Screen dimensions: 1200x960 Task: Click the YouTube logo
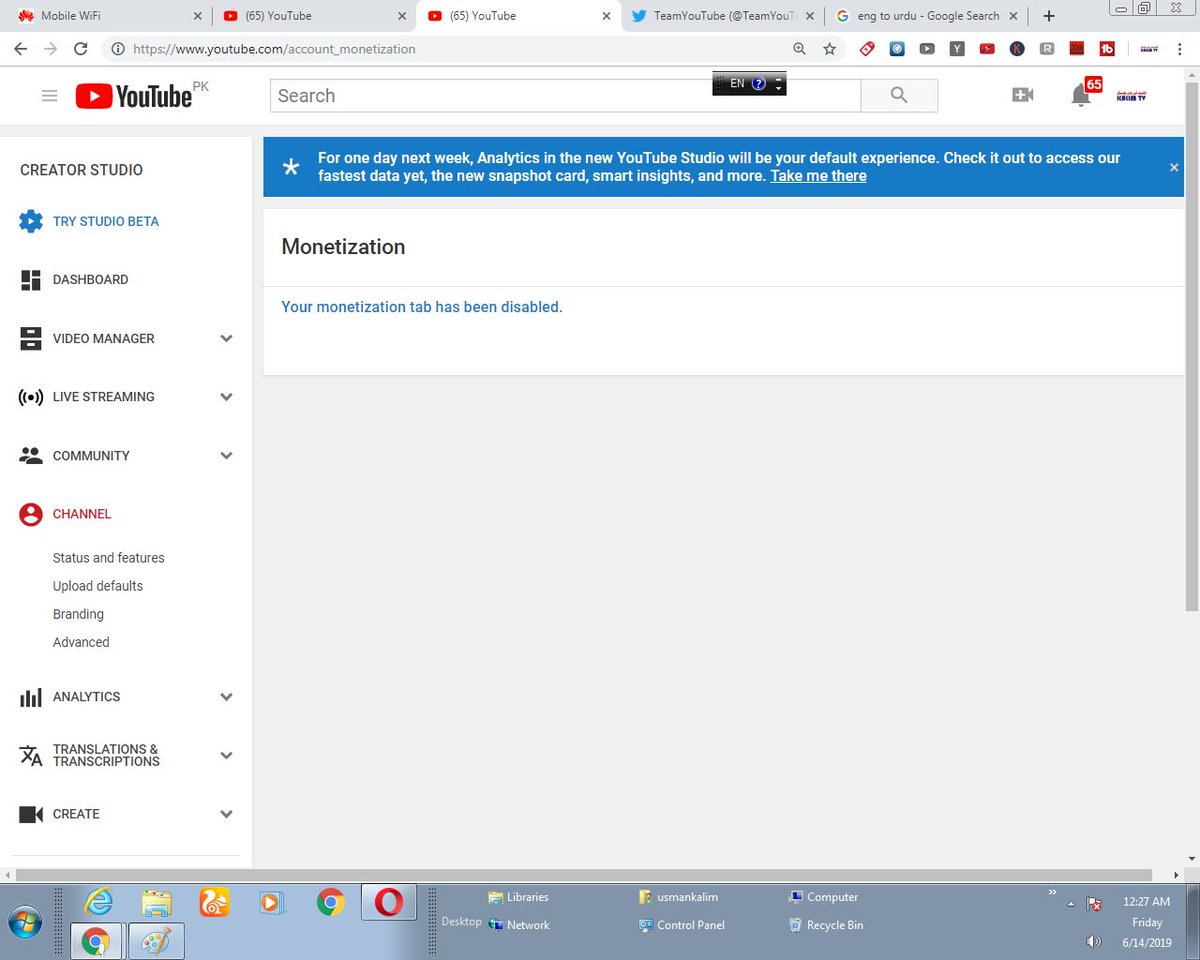click(134, 96)
